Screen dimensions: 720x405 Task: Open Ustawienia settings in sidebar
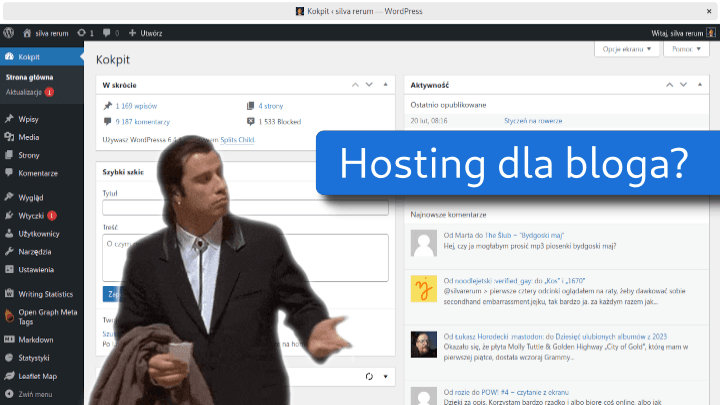pos(36,269)
